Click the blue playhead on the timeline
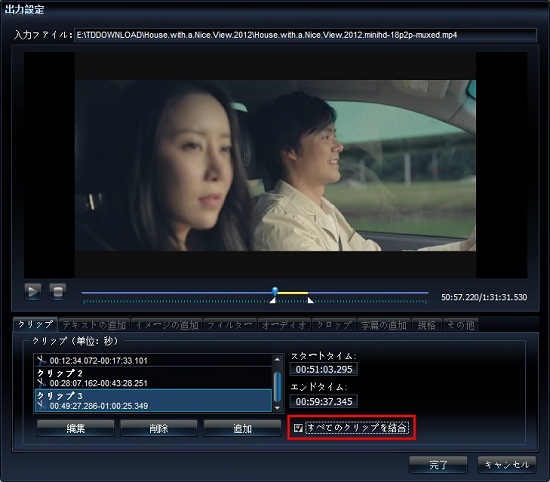The width and height of the screenshot is (550, 482). pos(275,291)
